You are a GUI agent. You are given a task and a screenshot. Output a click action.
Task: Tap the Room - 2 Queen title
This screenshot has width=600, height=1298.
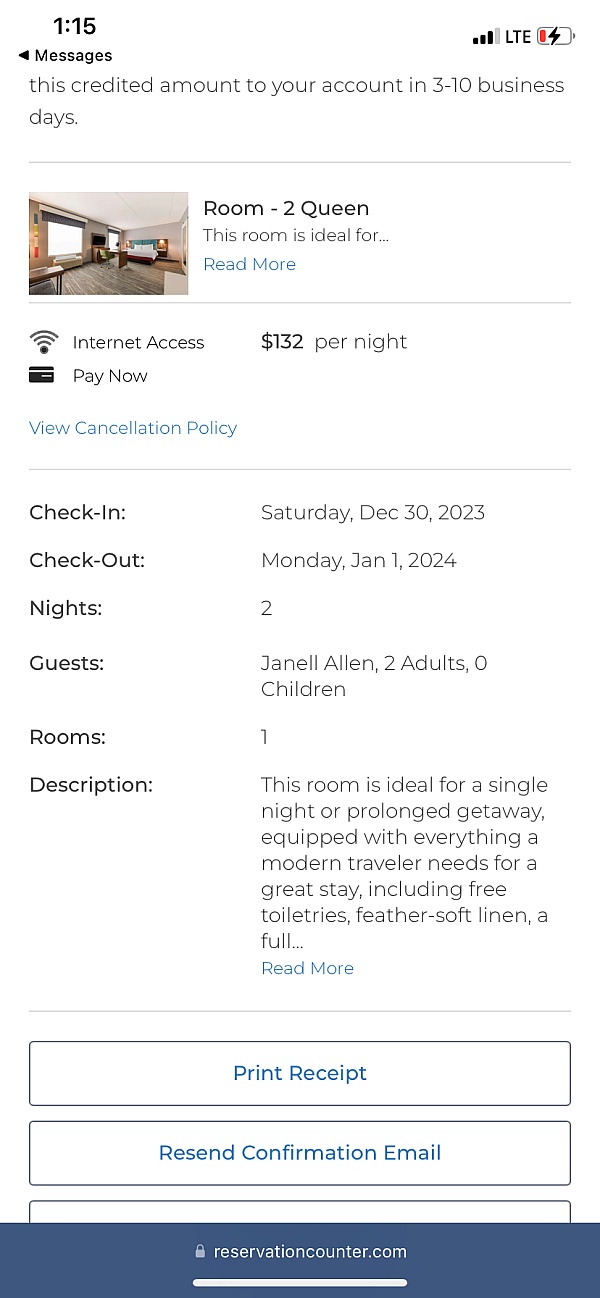(x=286, y=208)
